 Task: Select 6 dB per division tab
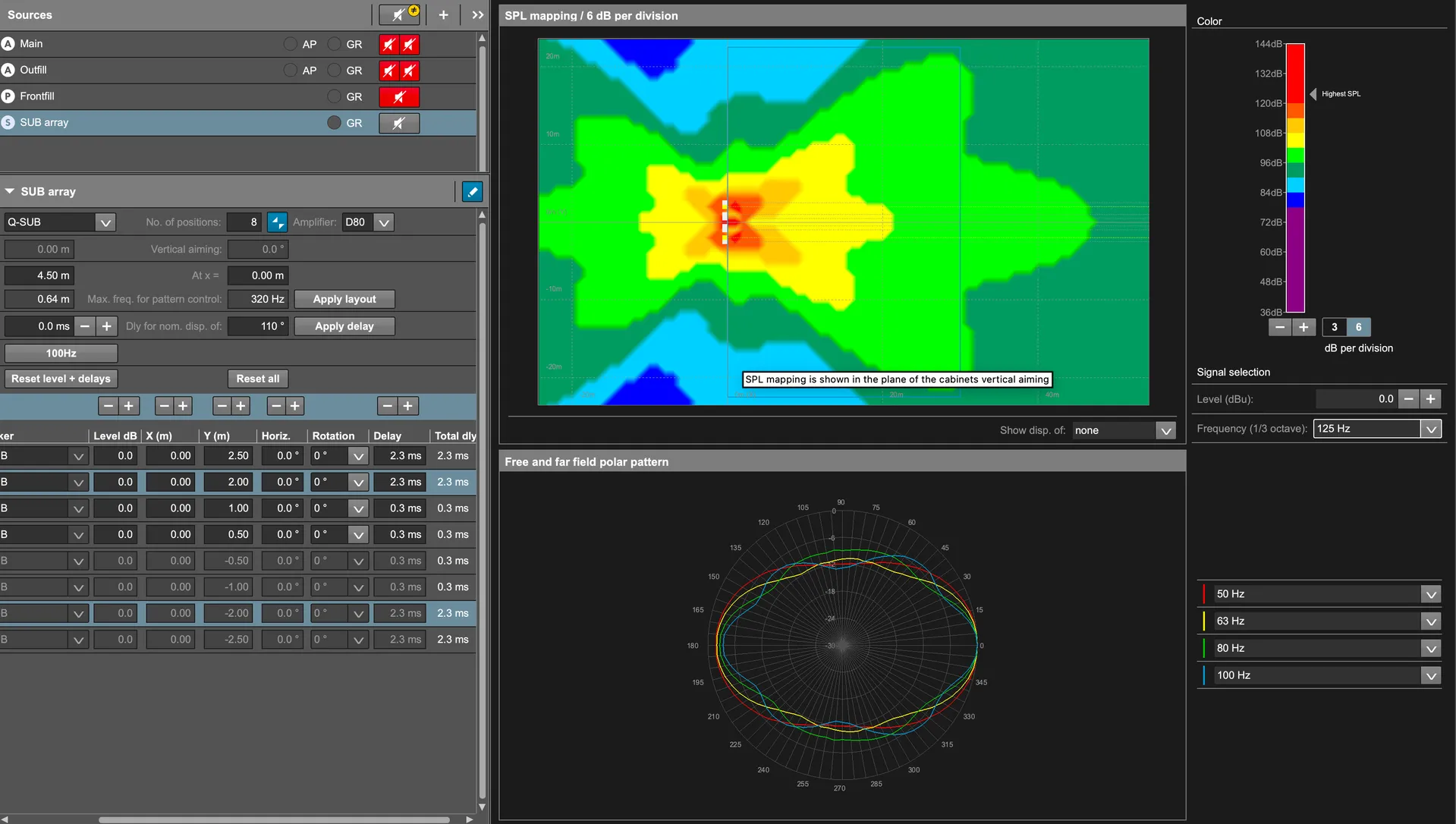point(1358,327)
